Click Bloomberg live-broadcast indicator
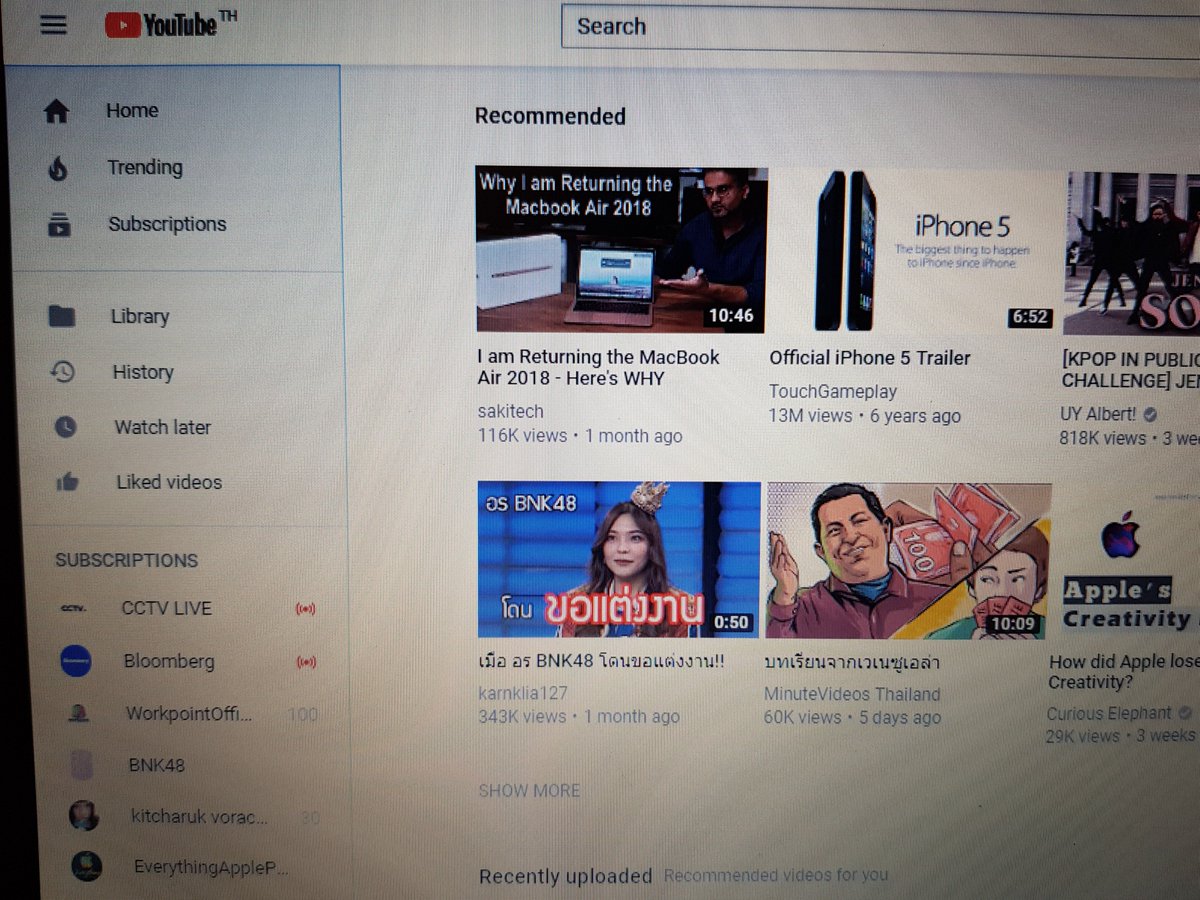1200x900 pixels. pyautogui.click(x=307, y=662)
